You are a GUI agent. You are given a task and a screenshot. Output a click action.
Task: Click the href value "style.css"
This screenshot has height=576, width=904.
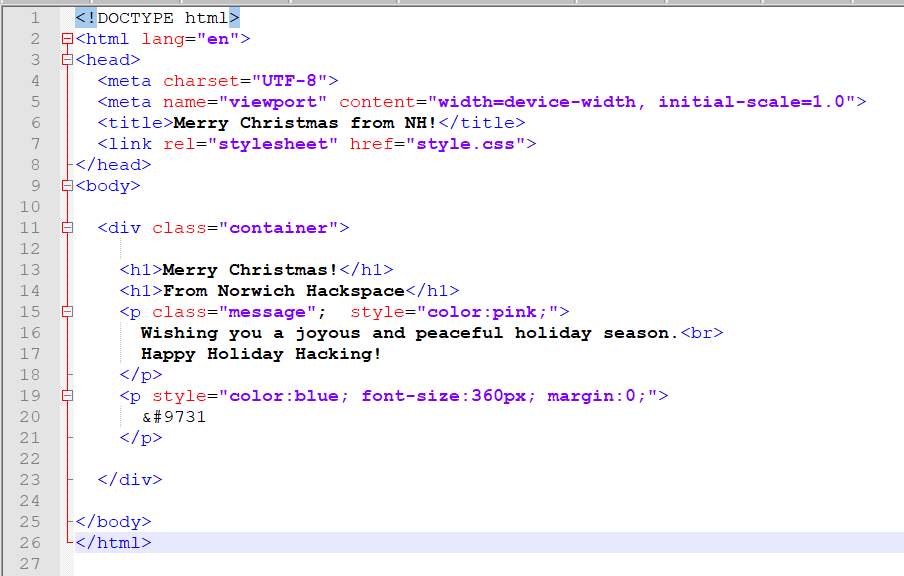pos(465,144)
